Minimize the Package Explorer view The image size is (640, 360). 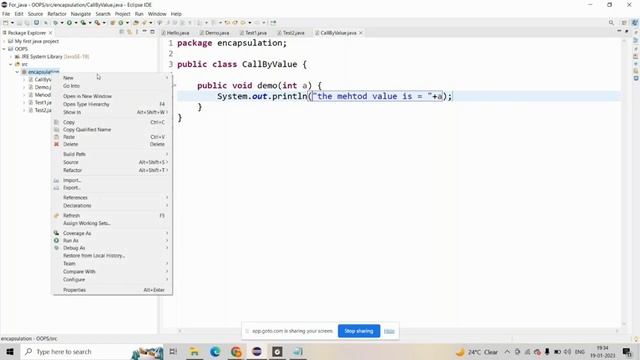[144, 32]
